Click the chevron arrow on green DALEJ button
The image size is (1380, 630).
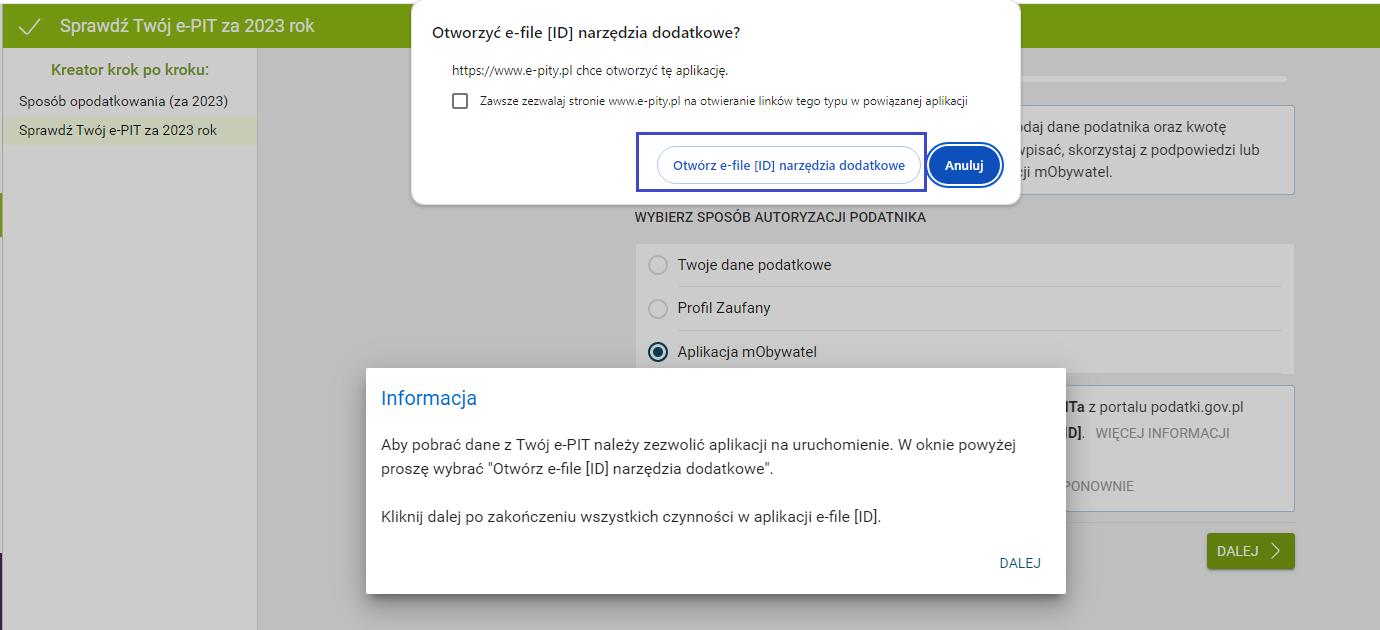point(1275,551)
